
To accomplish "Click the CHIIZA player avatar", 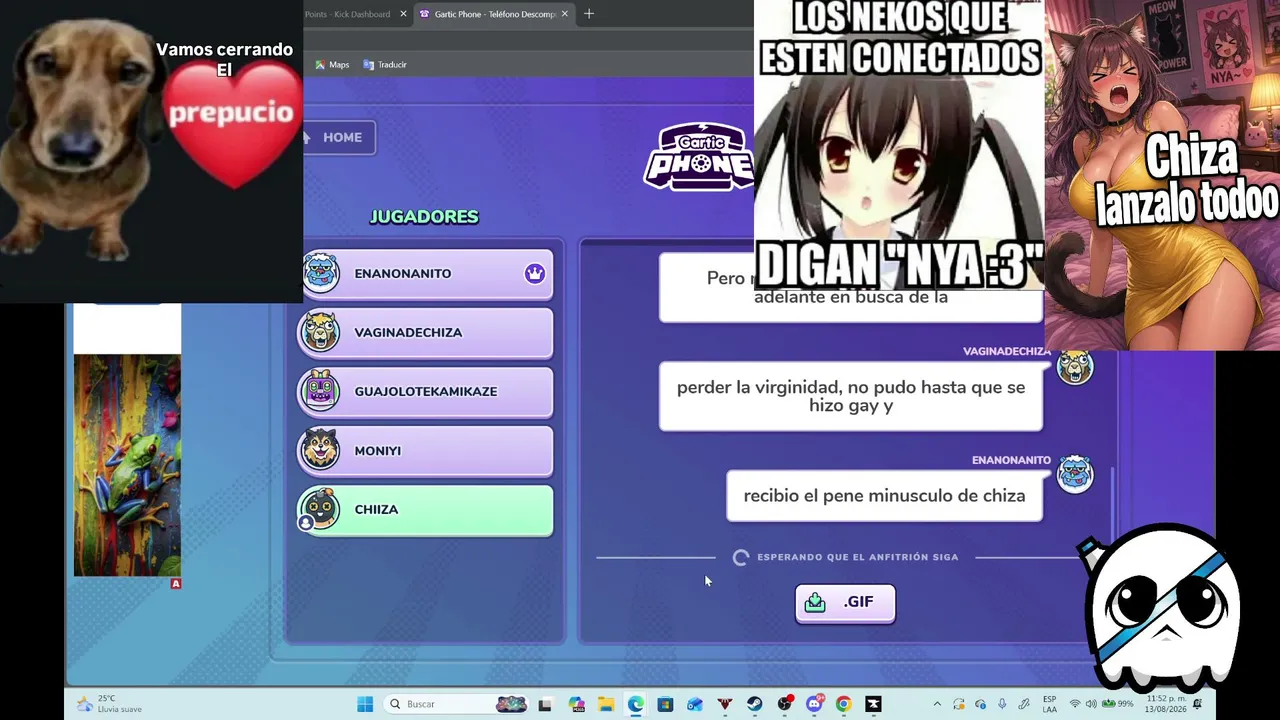I will [321, 509].
